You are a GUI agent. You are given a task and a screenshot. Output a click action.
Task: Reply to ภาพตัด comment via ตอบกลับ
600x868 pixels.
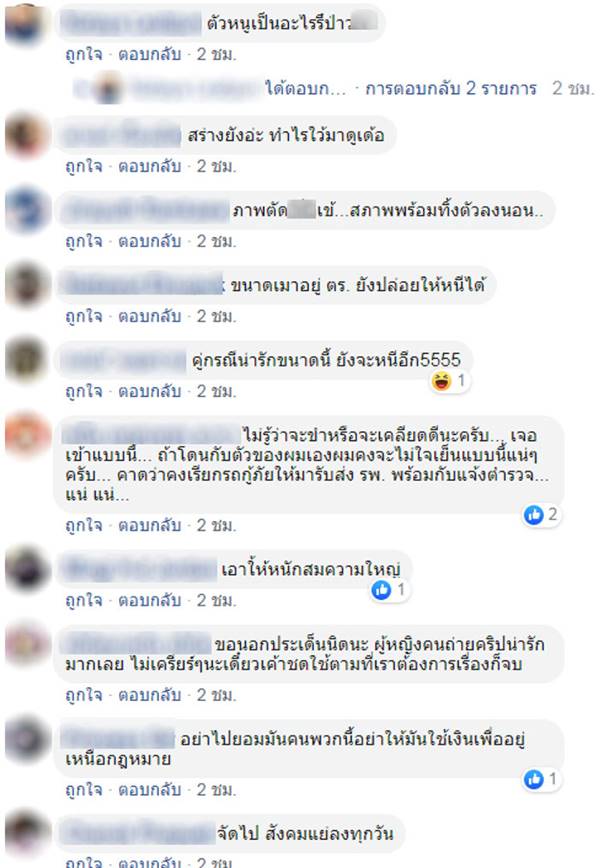[x=150, y=241]
